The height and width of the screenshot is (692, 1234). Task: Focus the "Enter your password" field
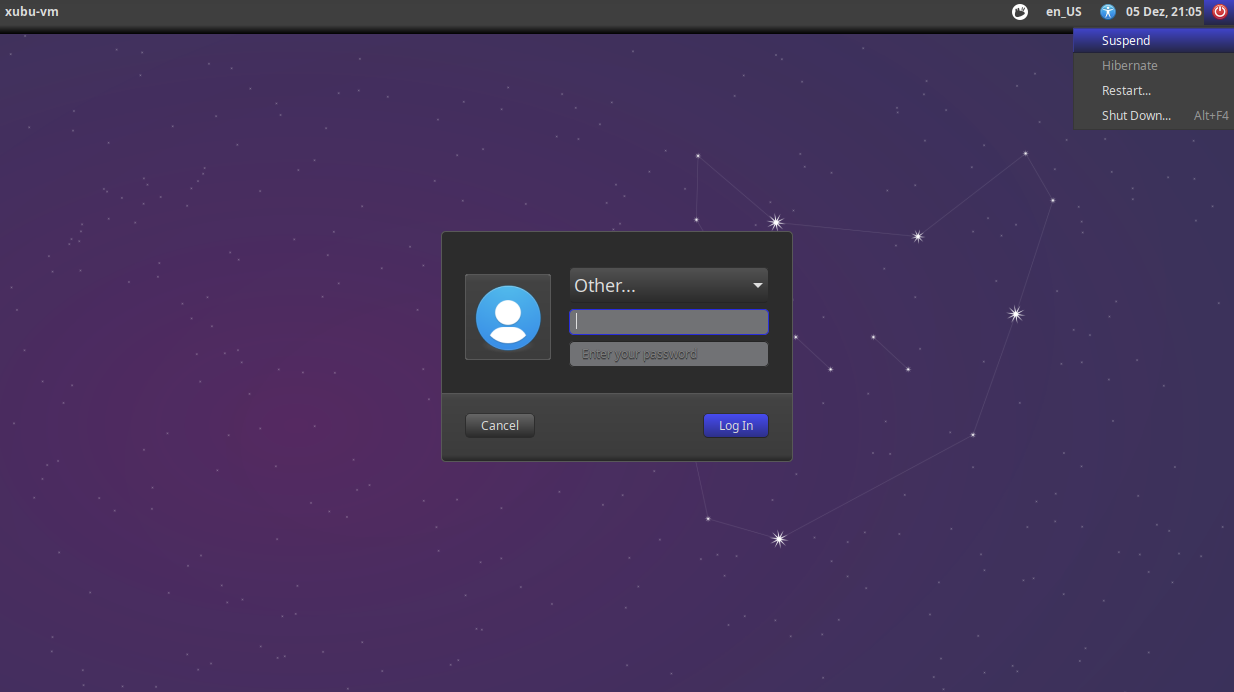(x=669, y=354)
